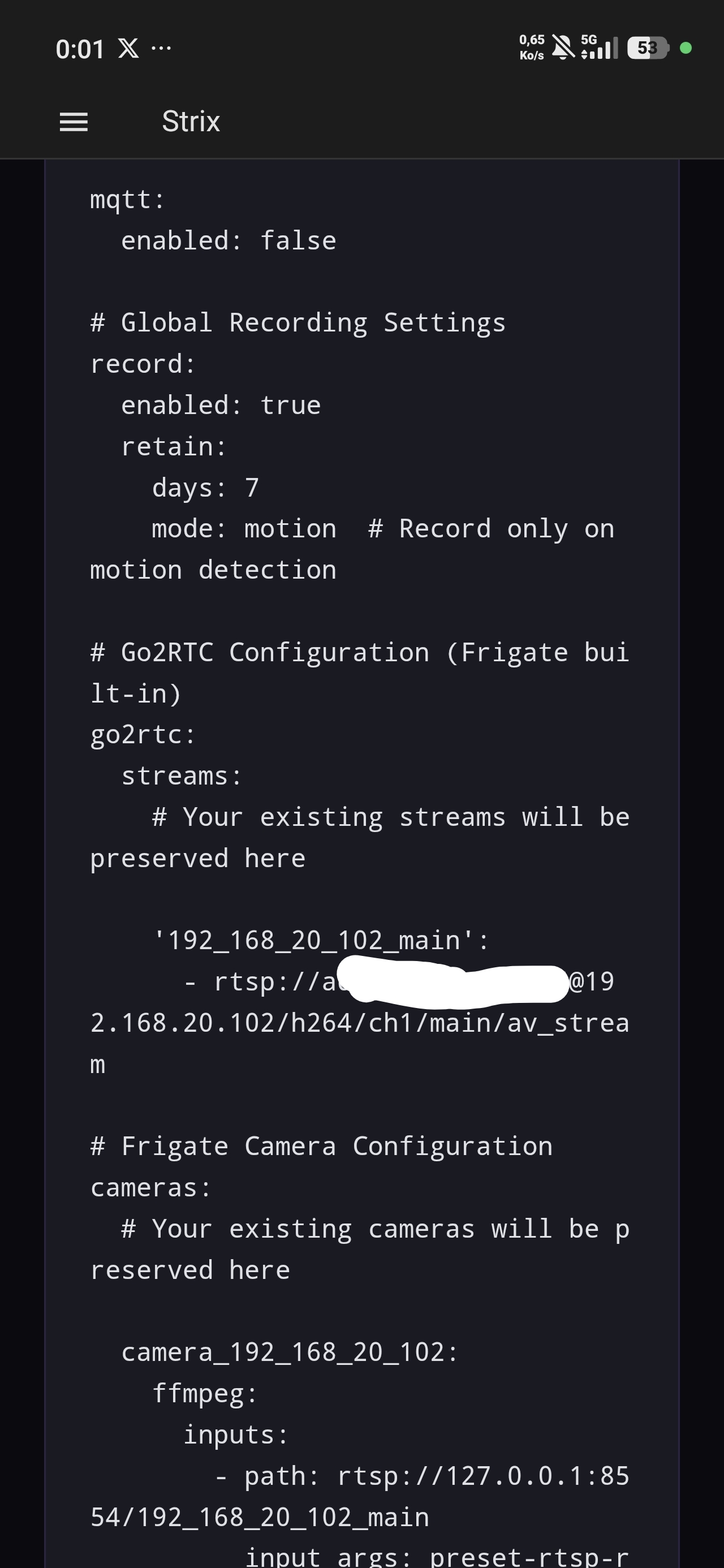Click the 'mqtt:' line in config
This screenshot has height=1568, width=724.
(127, 200)
